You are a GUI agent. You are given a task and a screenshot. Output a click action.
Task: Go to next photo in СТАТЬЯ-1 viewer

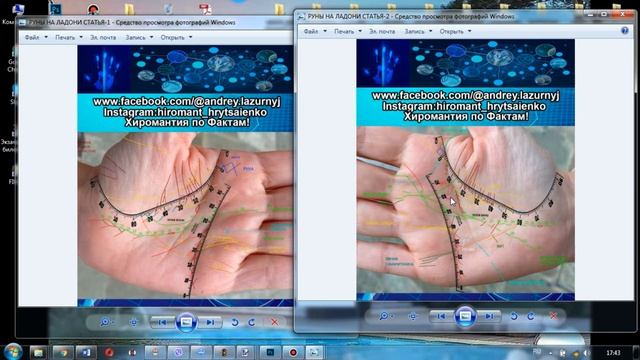coord(210,322)
